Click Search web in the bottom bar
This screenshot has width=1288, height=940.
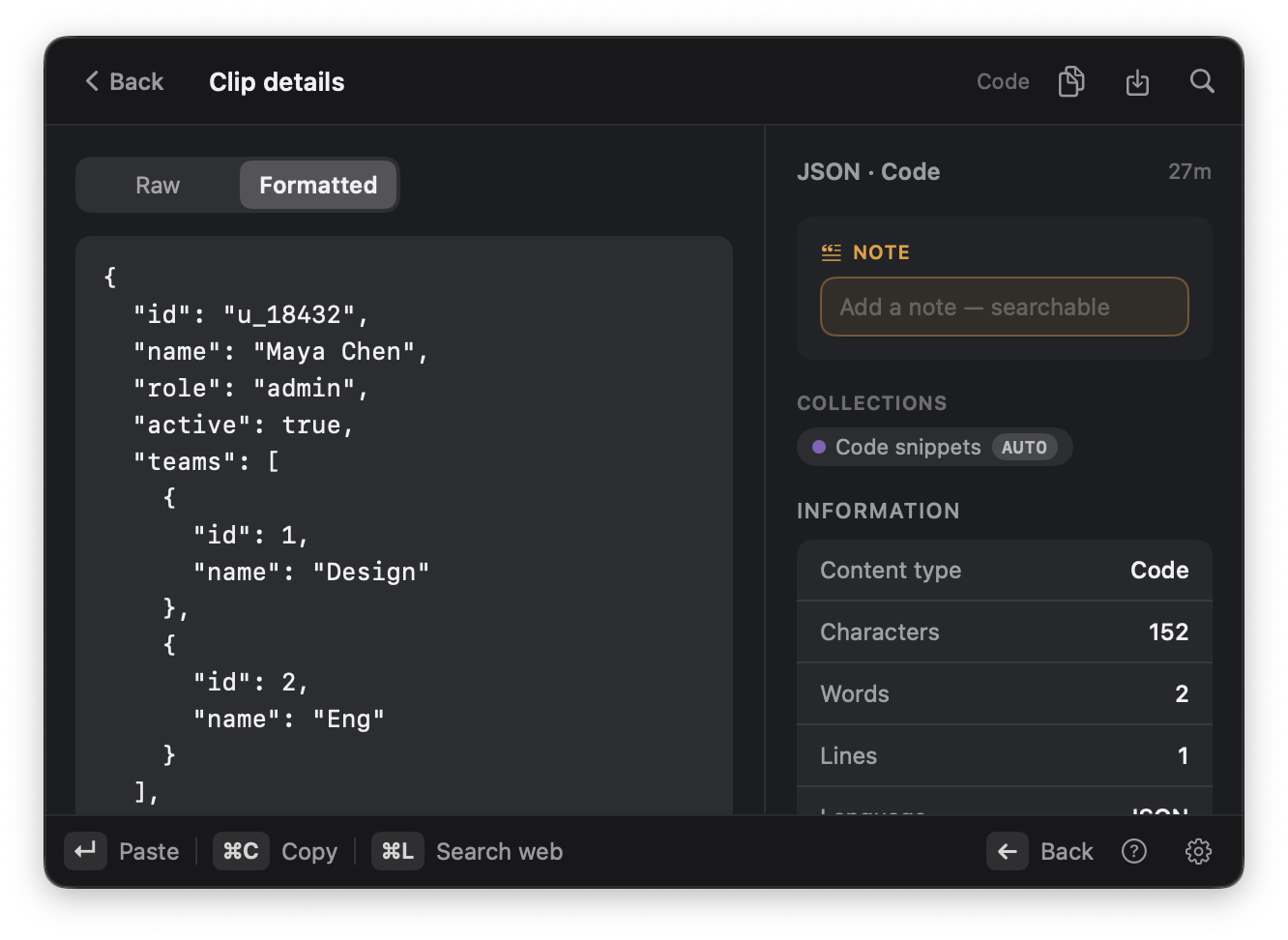point(499,852)
